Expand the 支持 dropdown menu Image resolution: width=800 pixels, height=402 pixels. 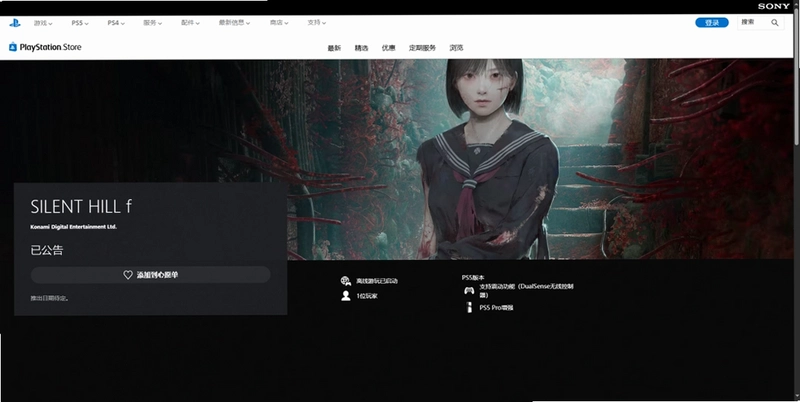coord(317,23)
